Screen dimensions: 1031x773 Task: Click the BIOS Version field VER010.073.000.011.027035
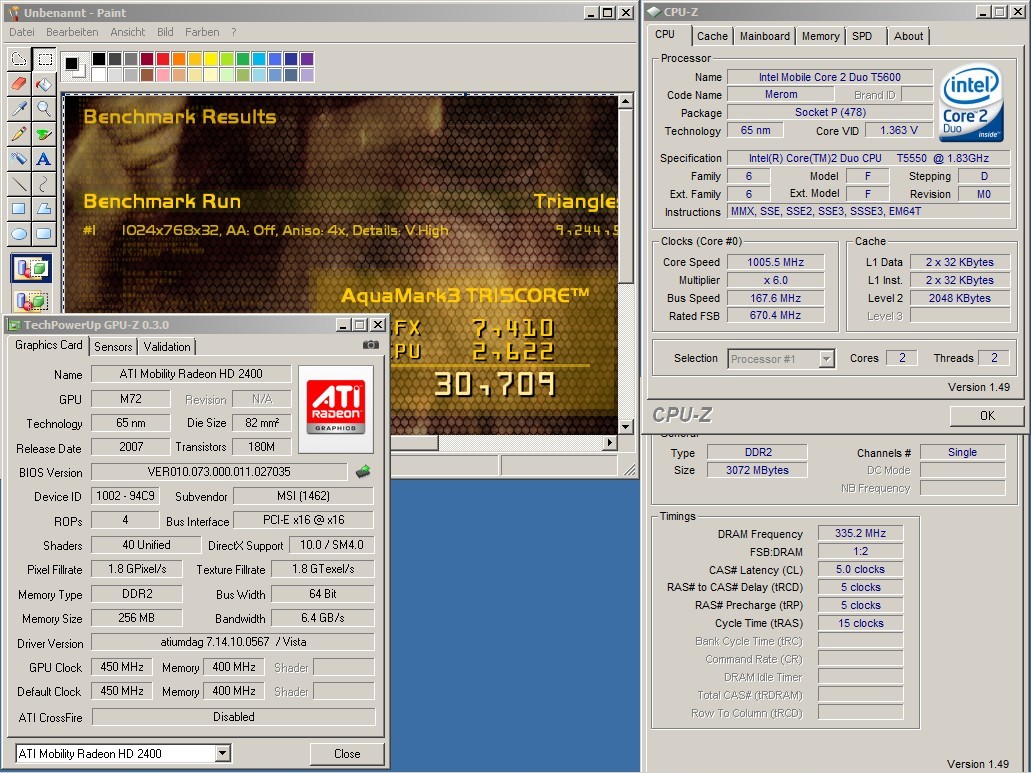tap(219, 472)
